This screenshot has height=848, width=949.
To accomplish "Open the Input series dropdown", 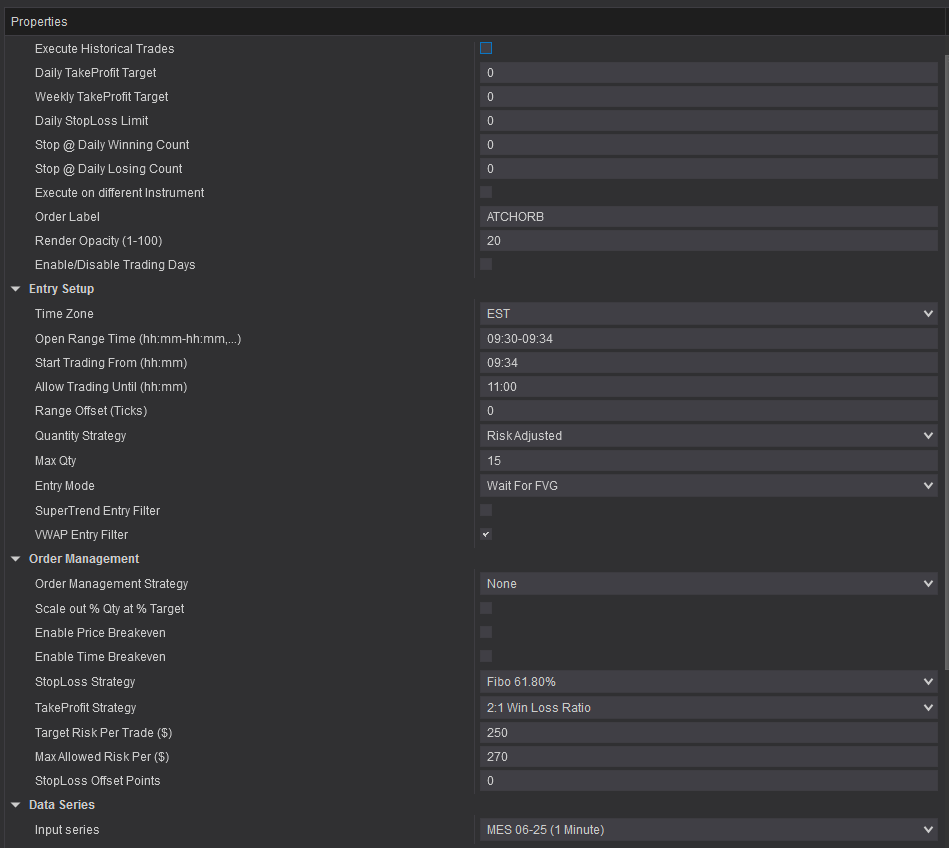I will point(709,830).
